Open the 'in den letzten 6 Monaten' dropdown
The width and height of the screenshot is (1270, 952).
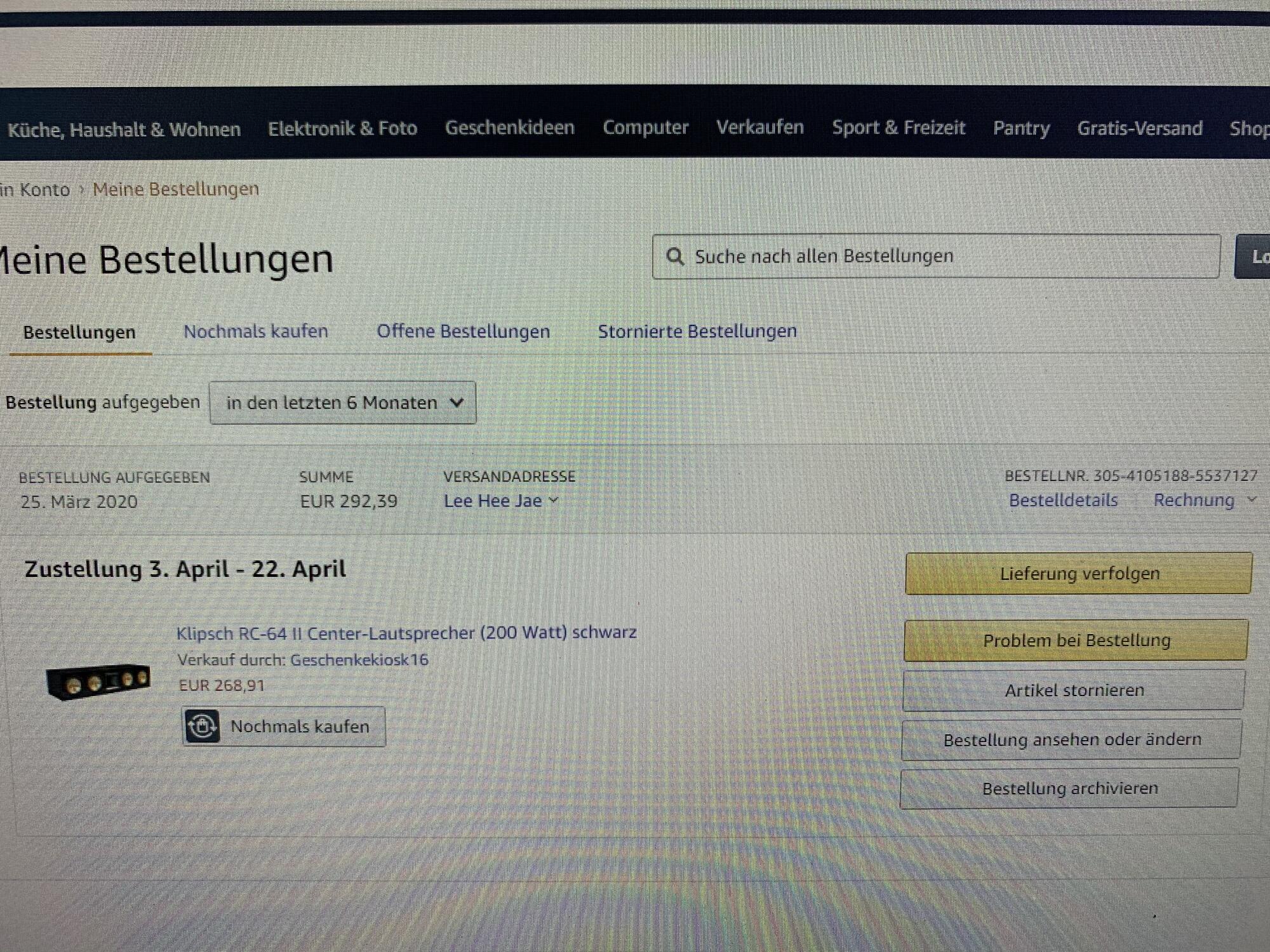[x=343, y=402]
